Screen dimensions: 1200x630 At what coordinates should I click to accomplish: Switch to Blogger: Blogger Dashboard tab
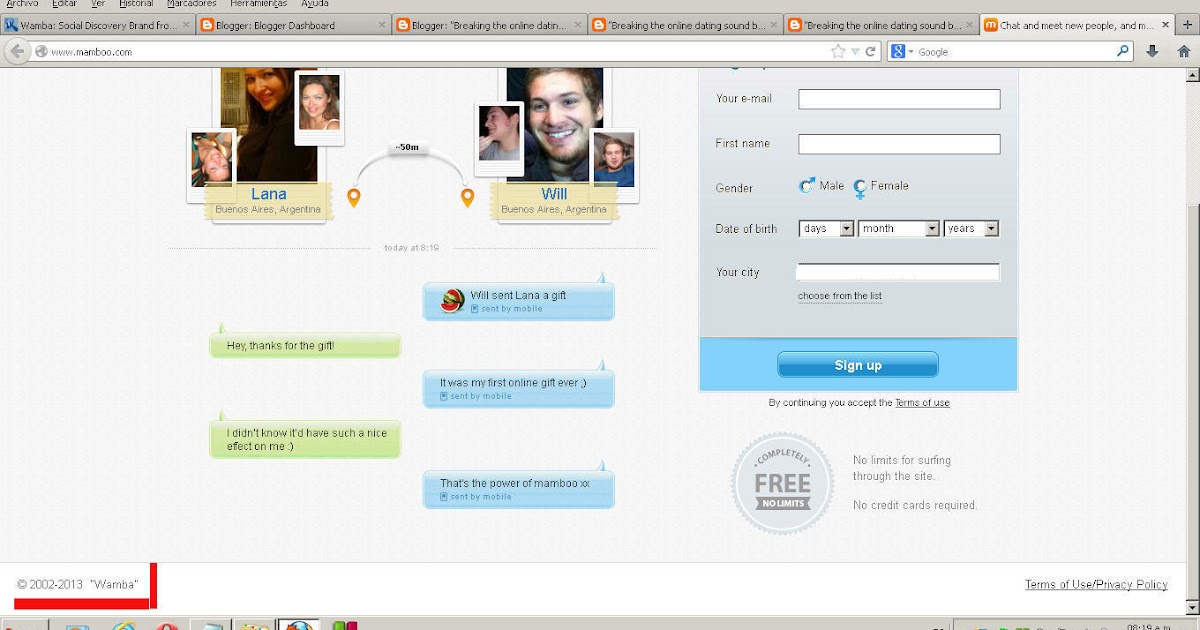[x=294, y=26]
